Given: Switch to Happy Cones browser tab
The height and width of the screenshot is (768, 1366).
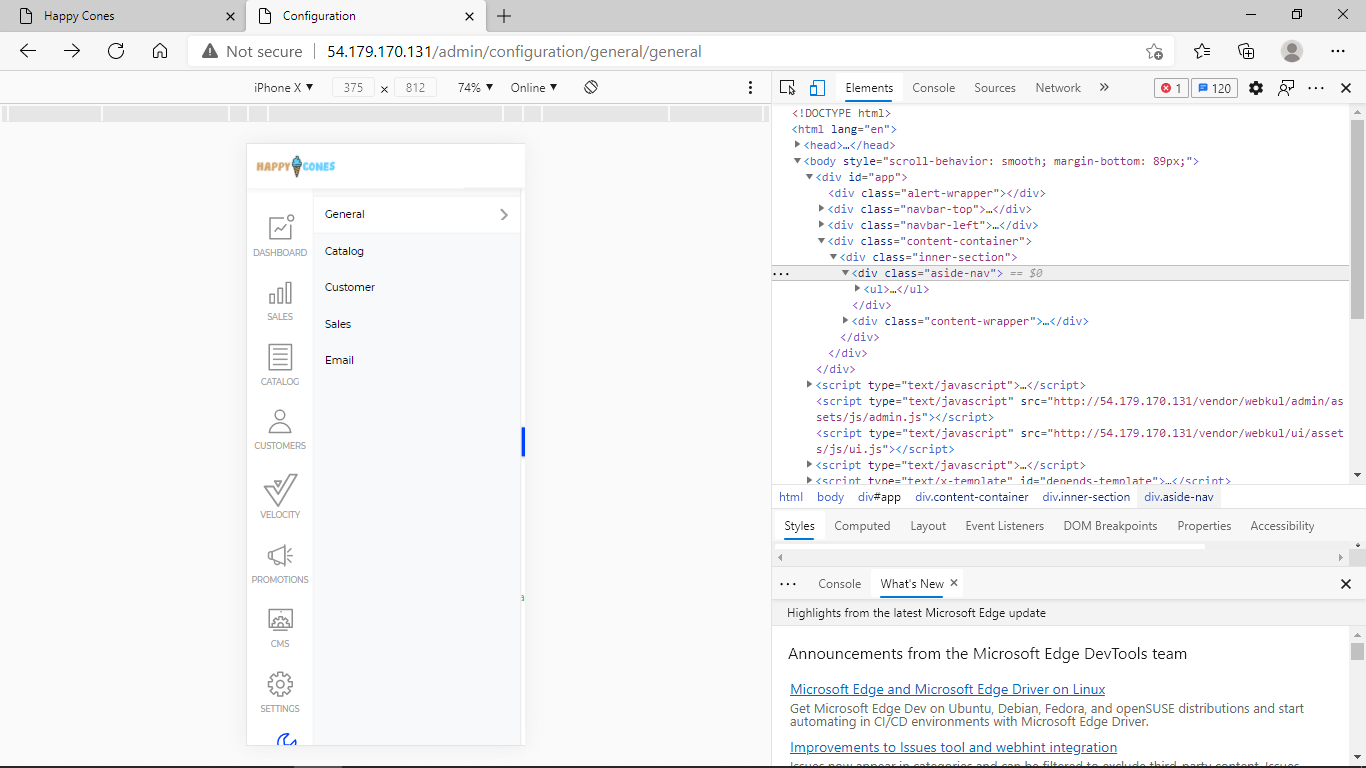Looking at the screenshot, I should point(122,16).
